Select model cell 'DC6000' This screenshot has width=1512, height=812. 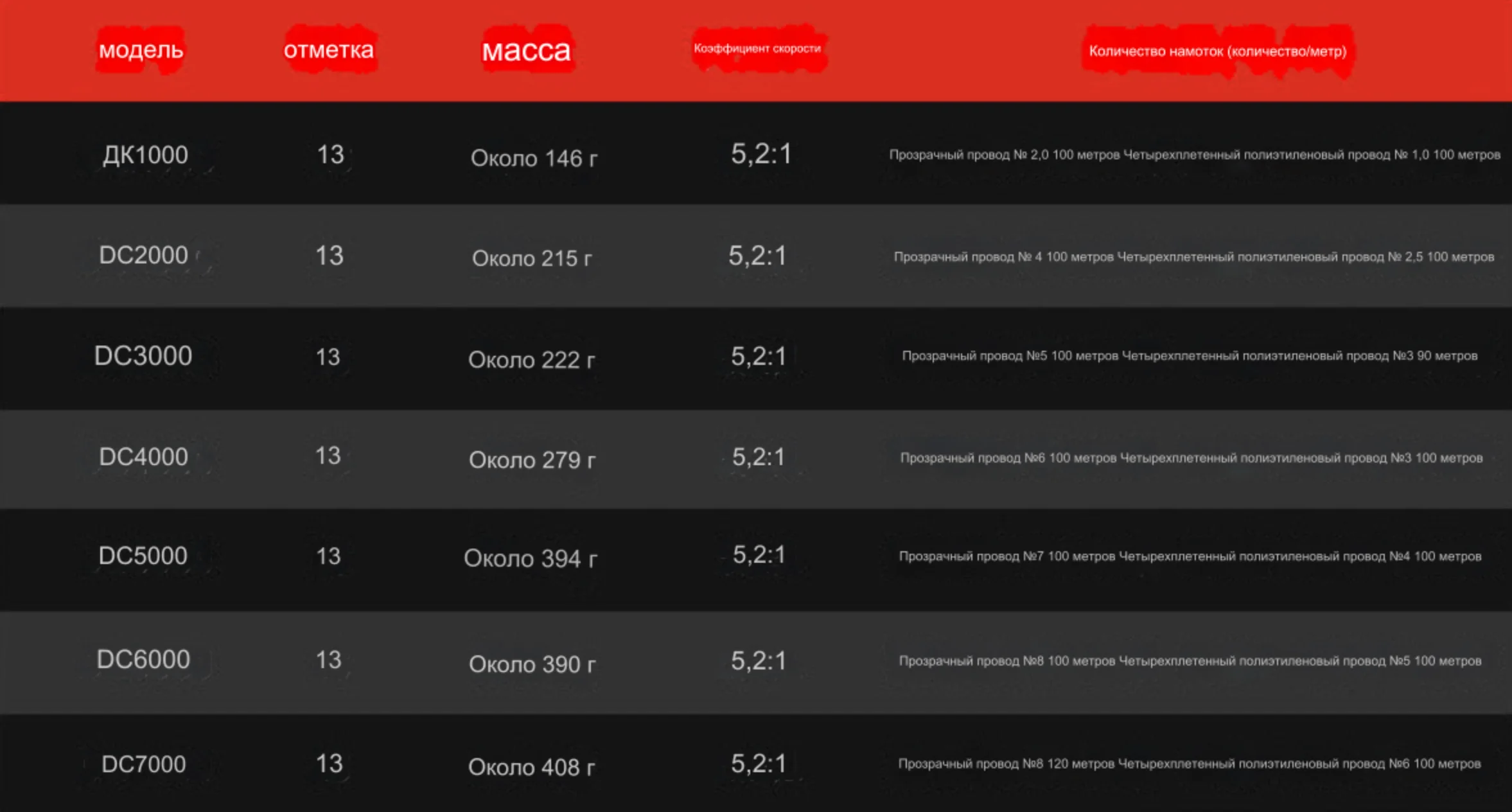pyautogui.click(x=143, y=659)
